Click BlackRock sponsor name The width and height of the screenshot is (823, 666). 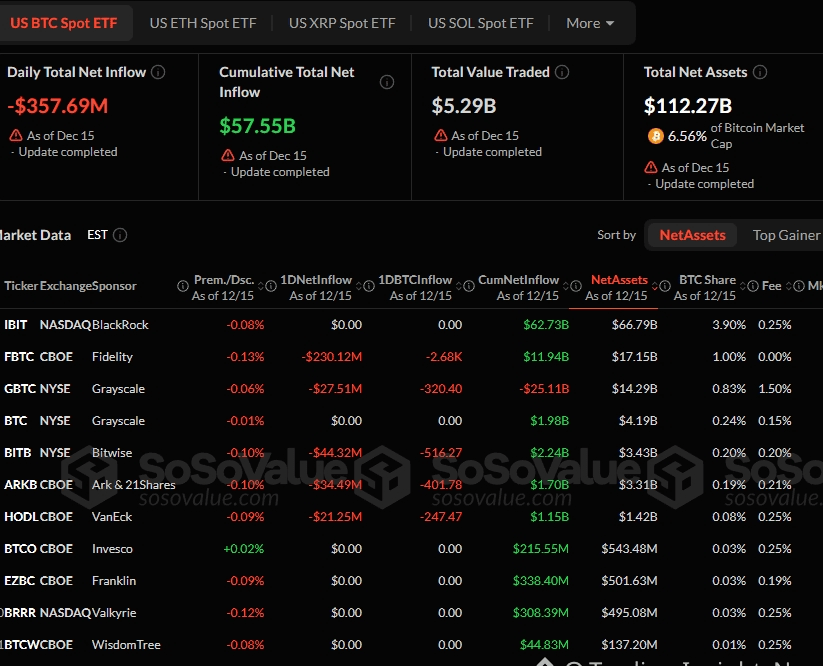(120, 325)
